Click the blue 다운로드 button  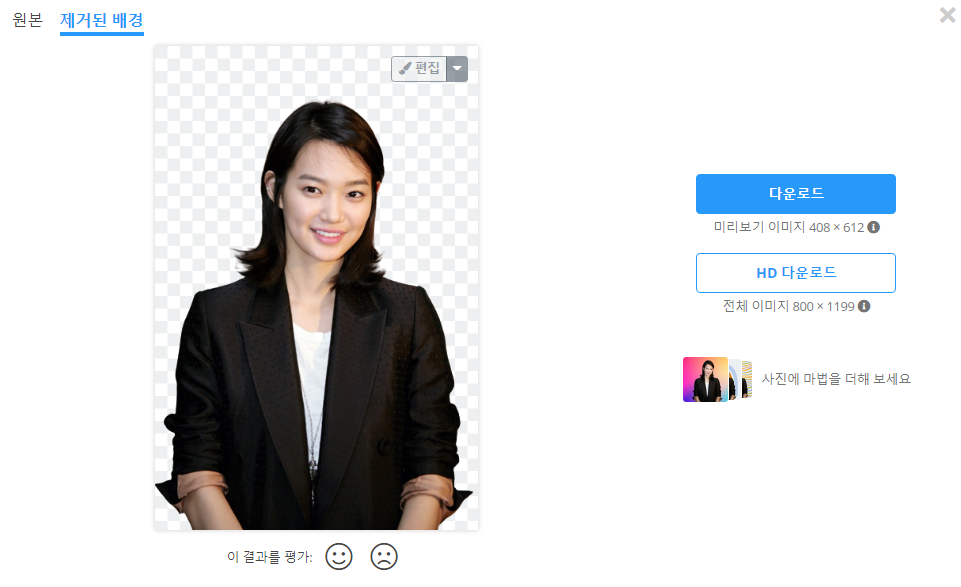point(796,194)
